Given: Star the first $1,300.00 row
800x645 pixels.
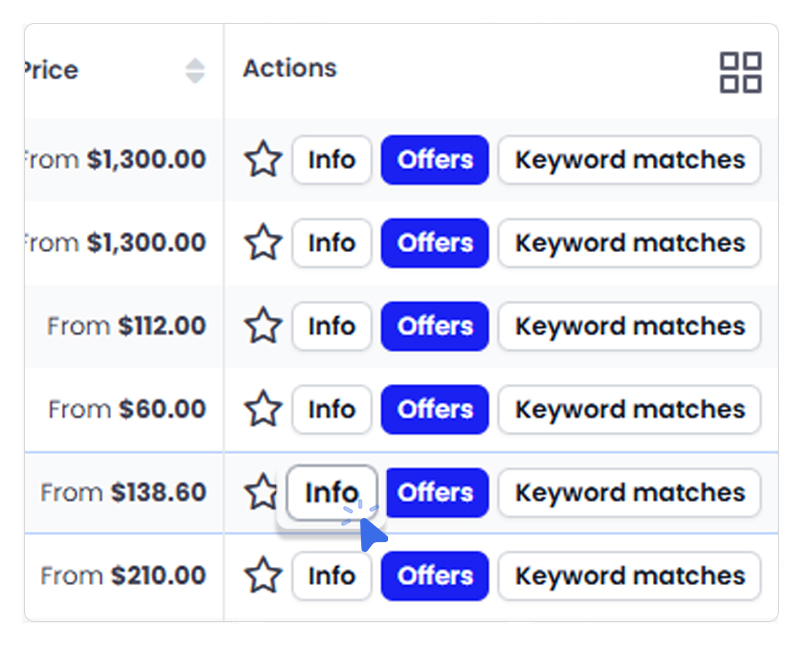Looking at the screenshot, I should point(263,160).
